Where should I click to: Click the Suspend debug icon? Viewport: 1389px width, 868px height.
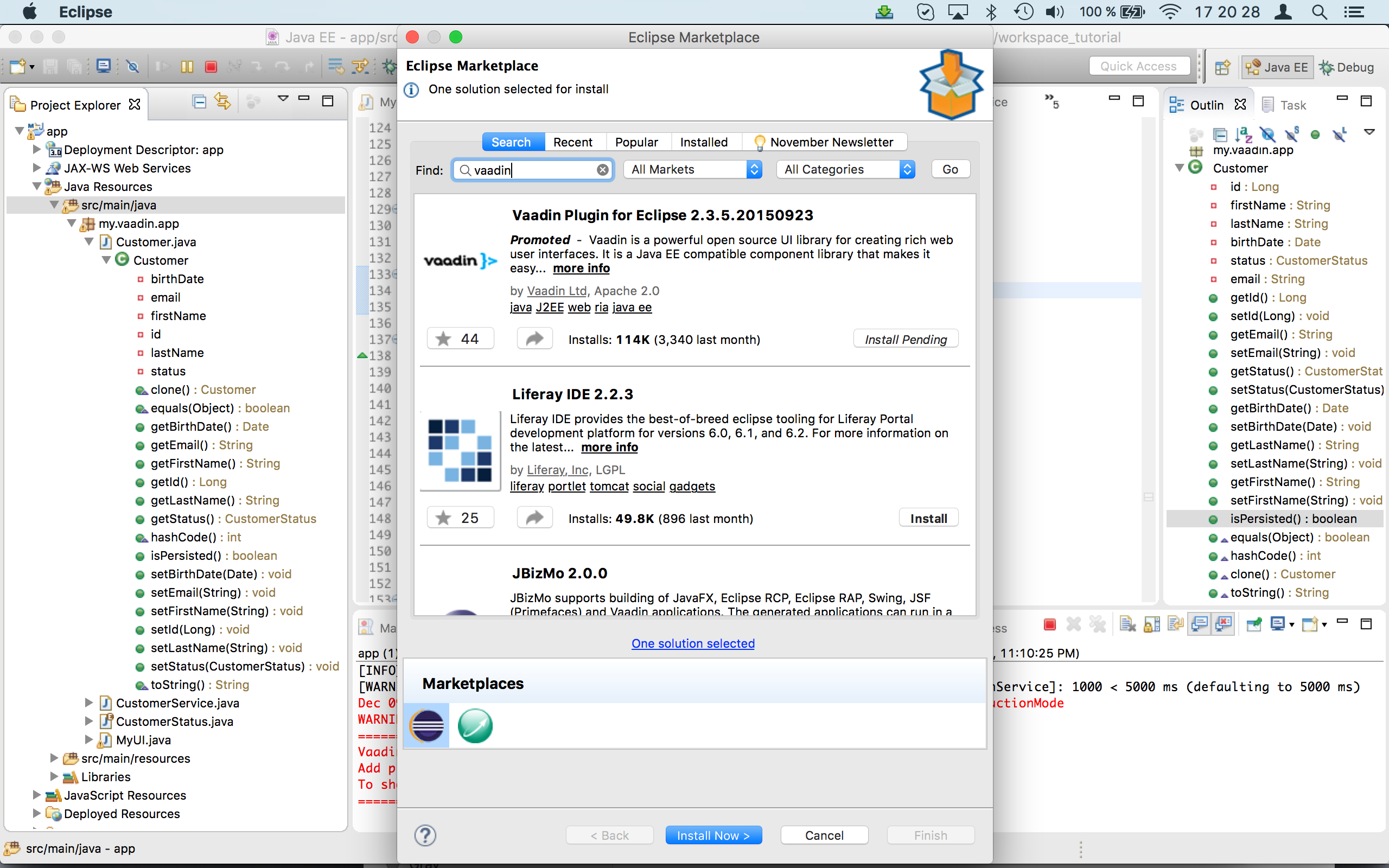(x=187, y=67)
